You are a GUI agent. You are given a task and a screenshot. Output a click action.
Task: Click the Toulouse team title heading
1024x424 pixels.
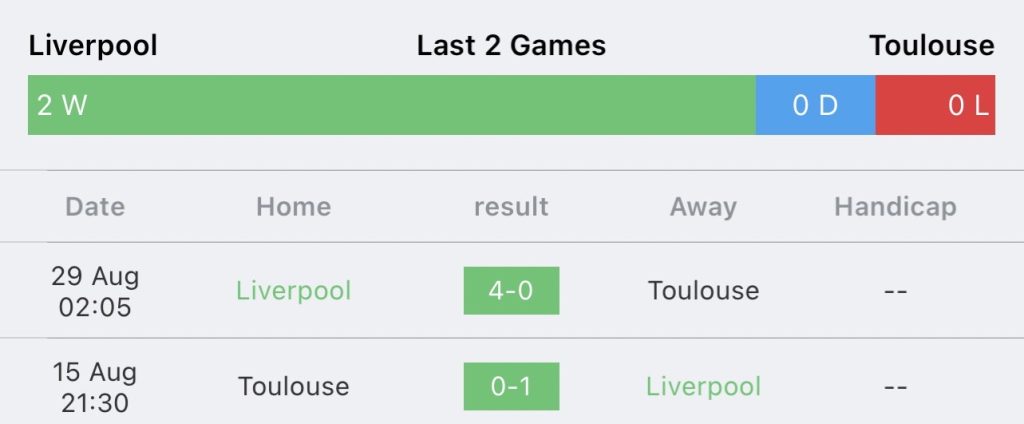[932, 46]
